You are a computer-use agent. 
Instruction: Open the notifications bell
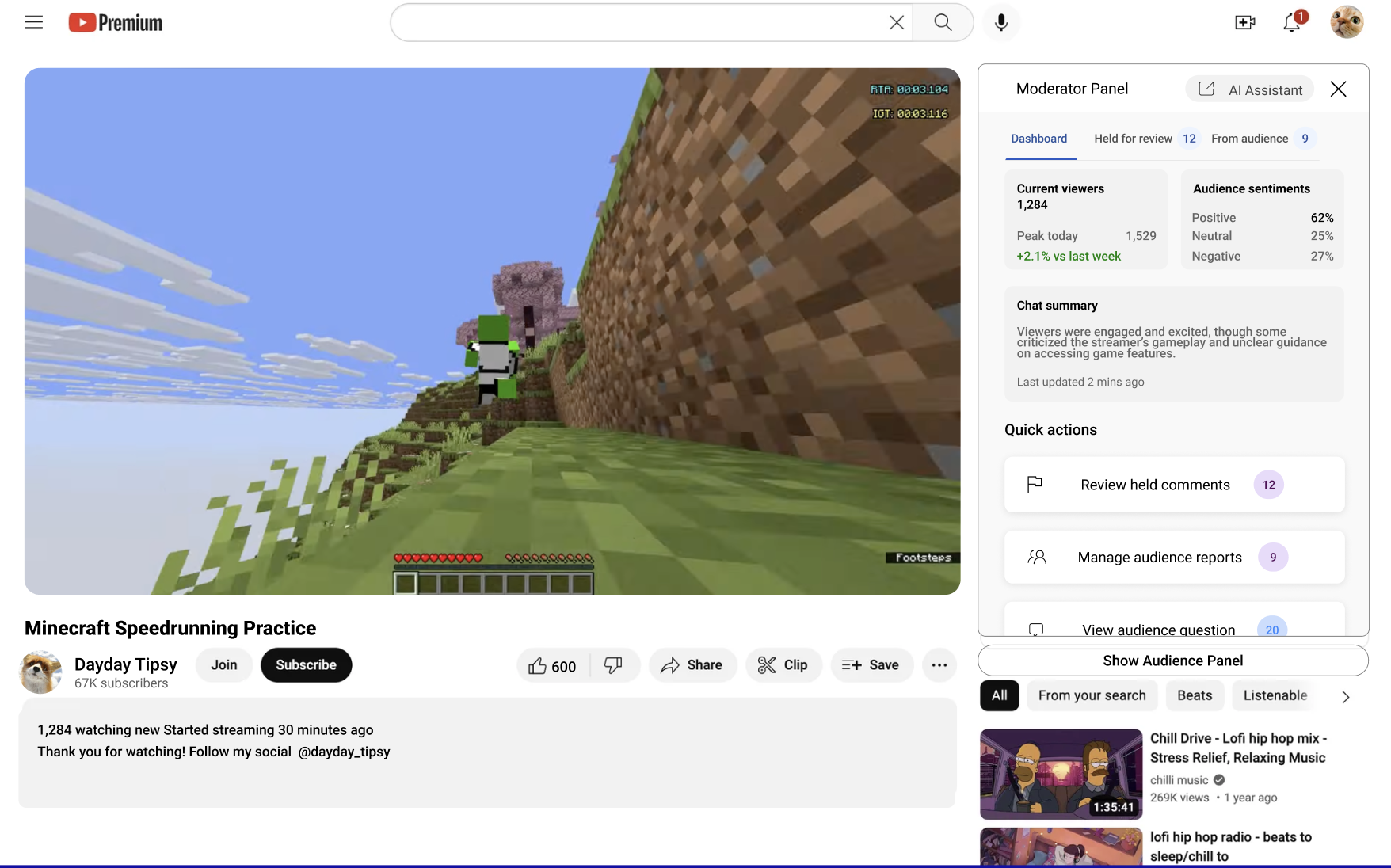(1292, 22)
